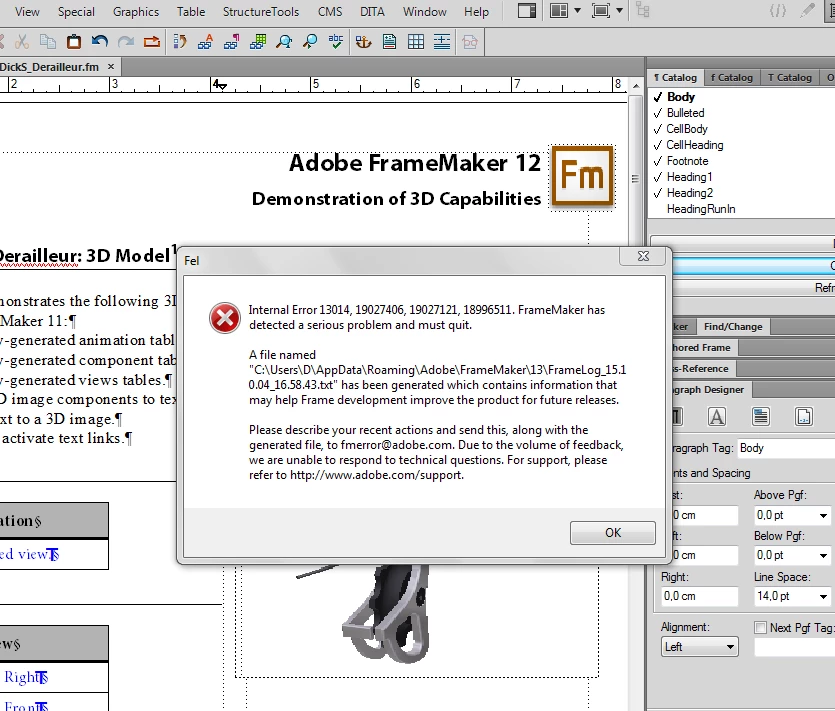Close the DickS_Derailleur.fm document tab
The height and width of the screenshot is (711, 835).
click(111, 67)
